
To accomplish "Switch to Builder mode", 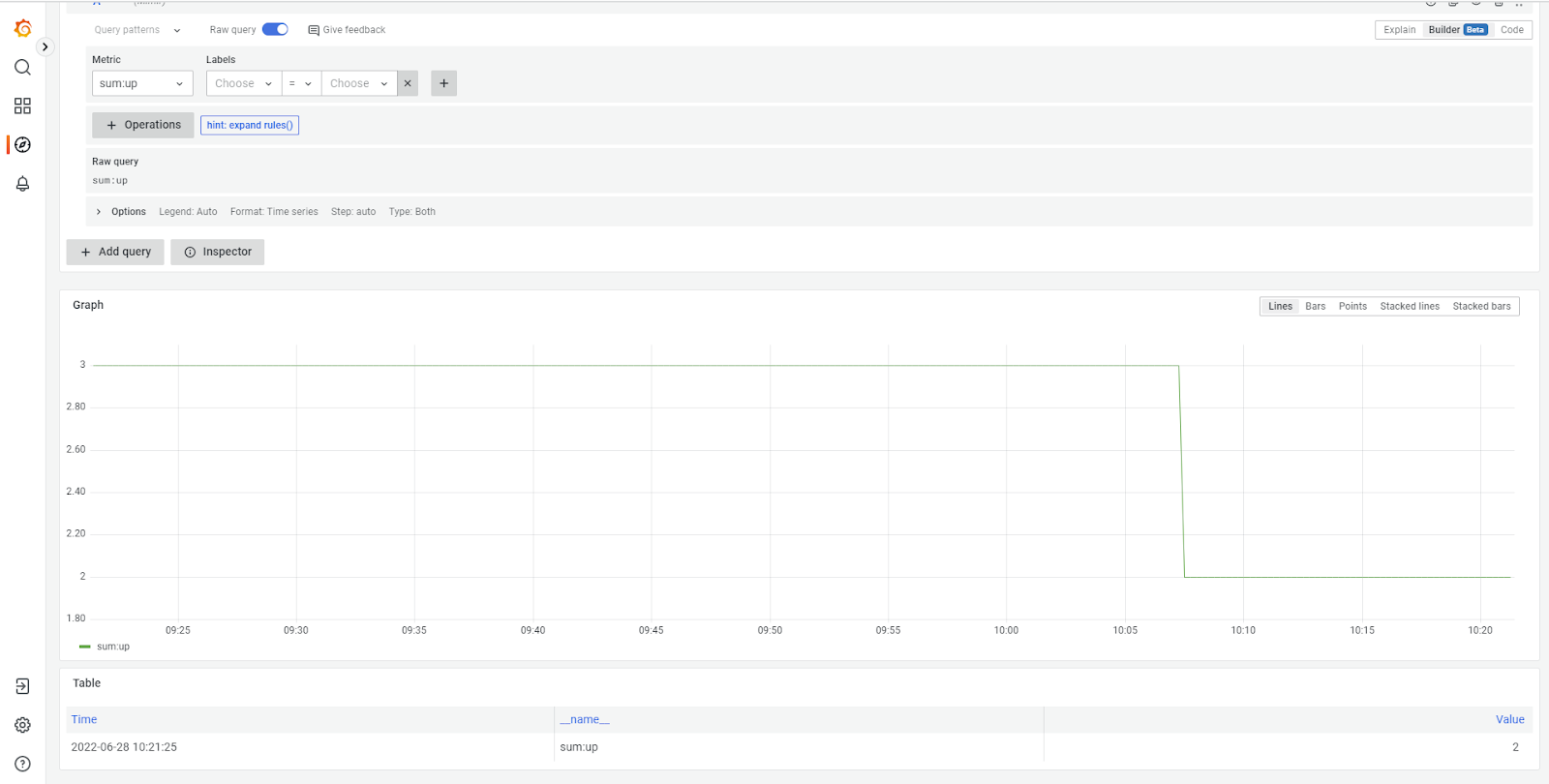I will click(1457, 30).
